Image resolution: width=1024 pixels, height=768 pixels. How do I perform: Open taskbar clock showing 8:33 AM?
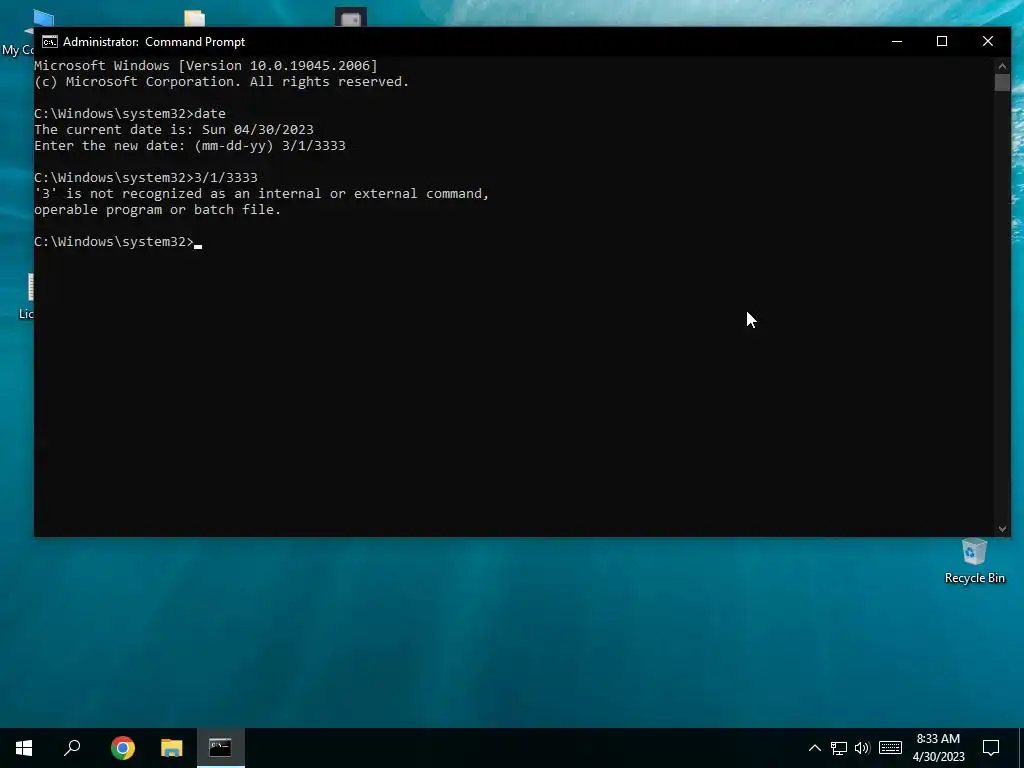point(938,748)
